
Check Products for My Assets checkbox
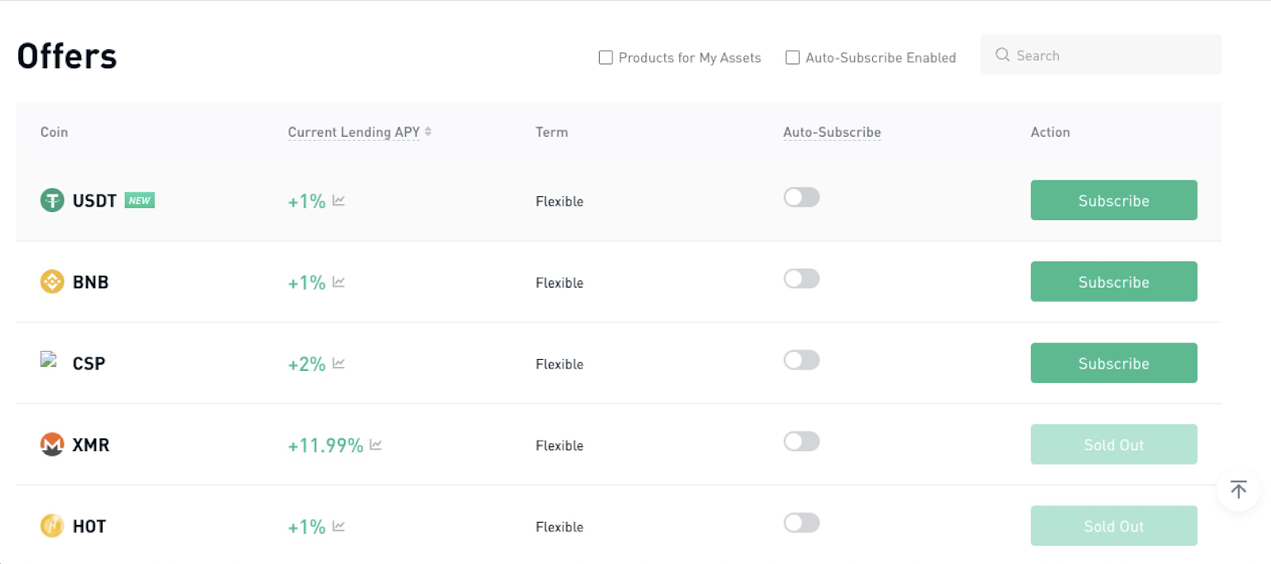(605, 57)
